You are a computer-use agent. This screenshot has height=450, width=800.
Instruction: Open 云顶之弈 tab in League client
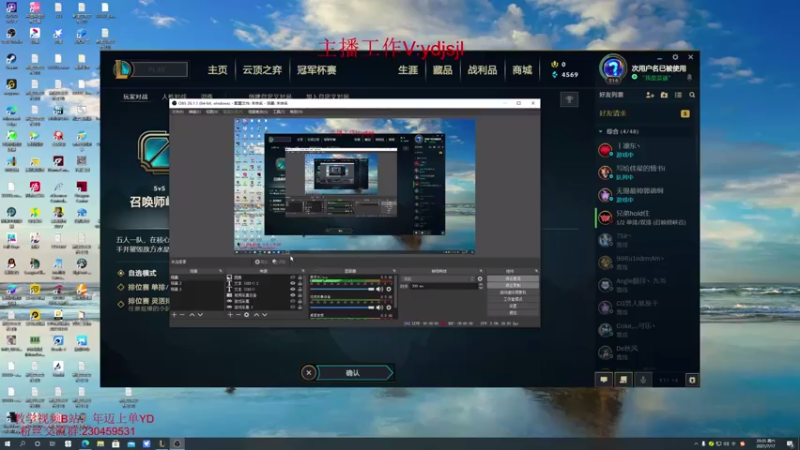[262, 70]
